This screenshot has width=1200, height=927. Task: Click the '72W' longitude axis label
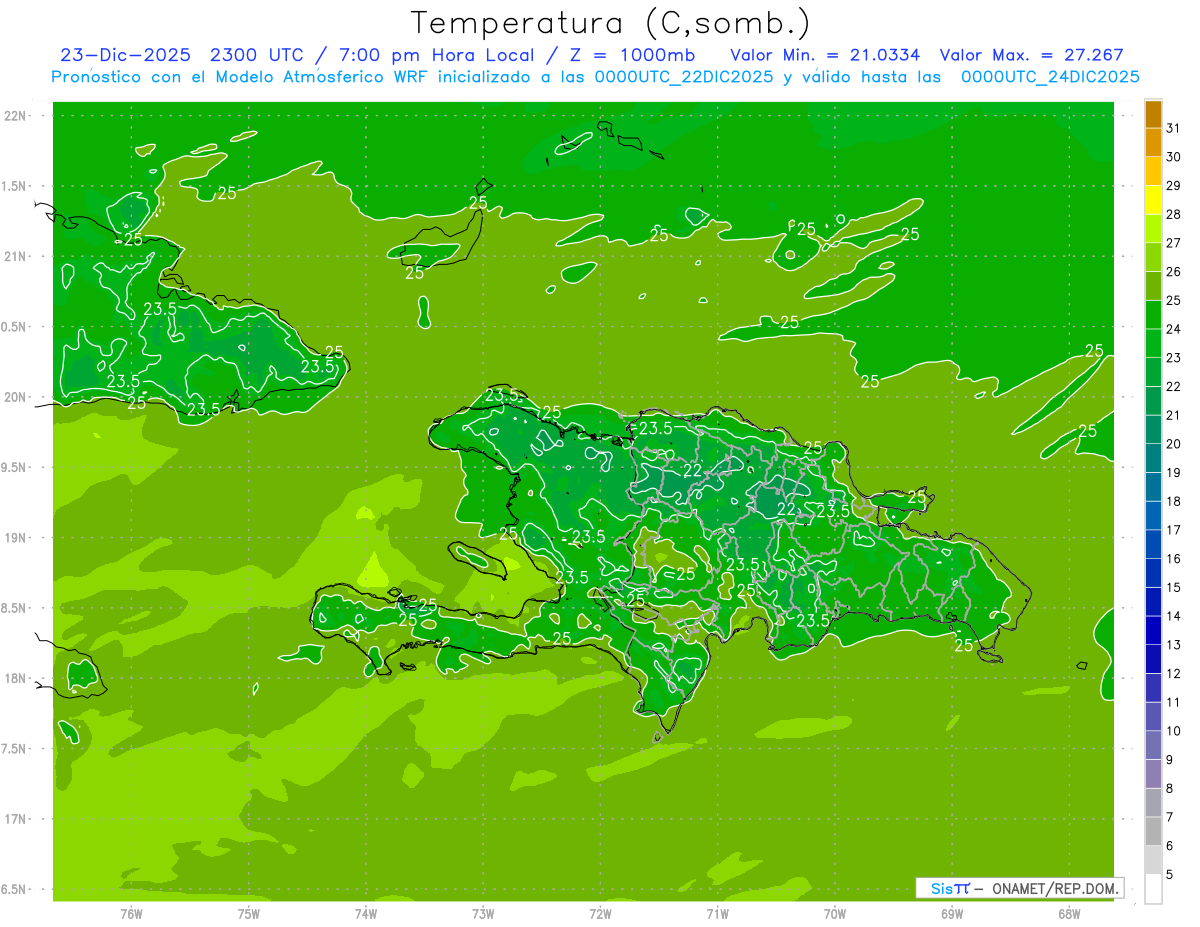600,913
